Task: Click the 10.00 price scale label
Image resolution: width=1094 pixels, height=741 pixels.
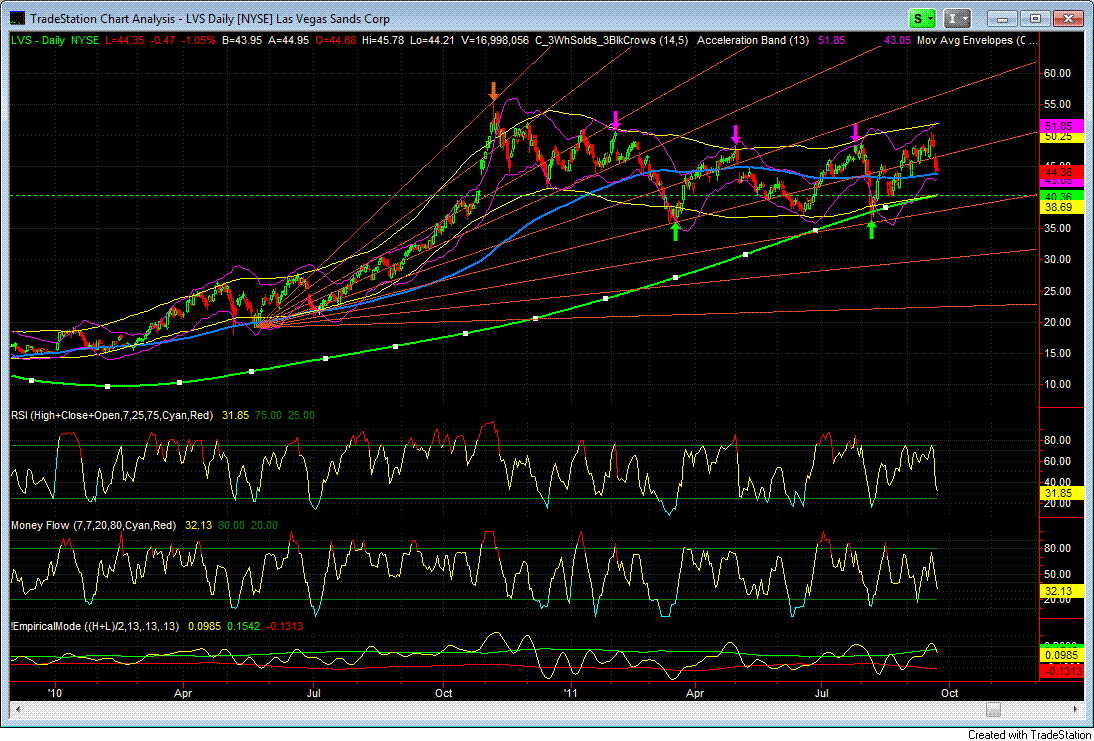Action: pos(1058,384)
